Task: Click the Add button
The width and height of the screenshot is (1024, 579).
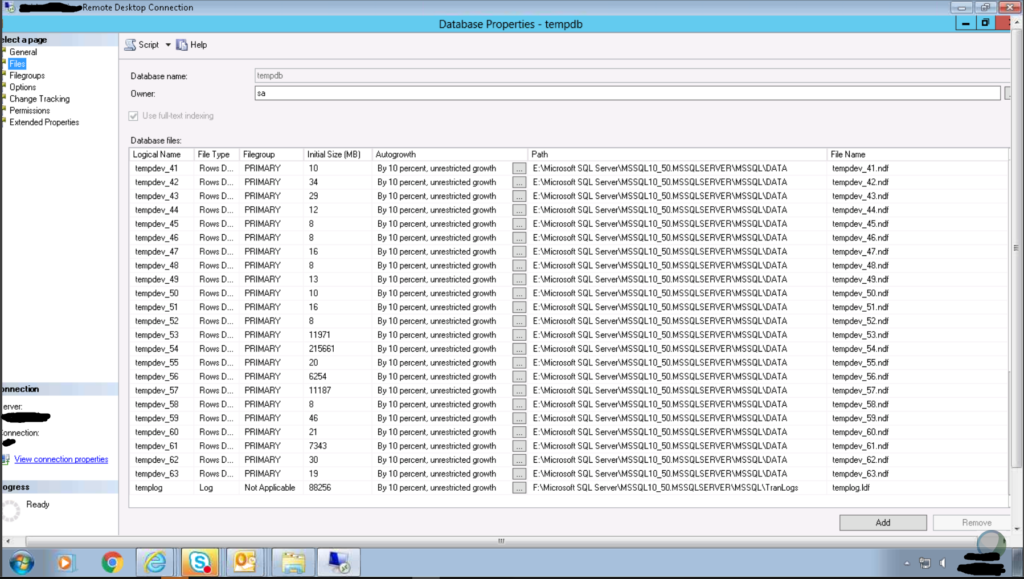Action: pos(883,523)
